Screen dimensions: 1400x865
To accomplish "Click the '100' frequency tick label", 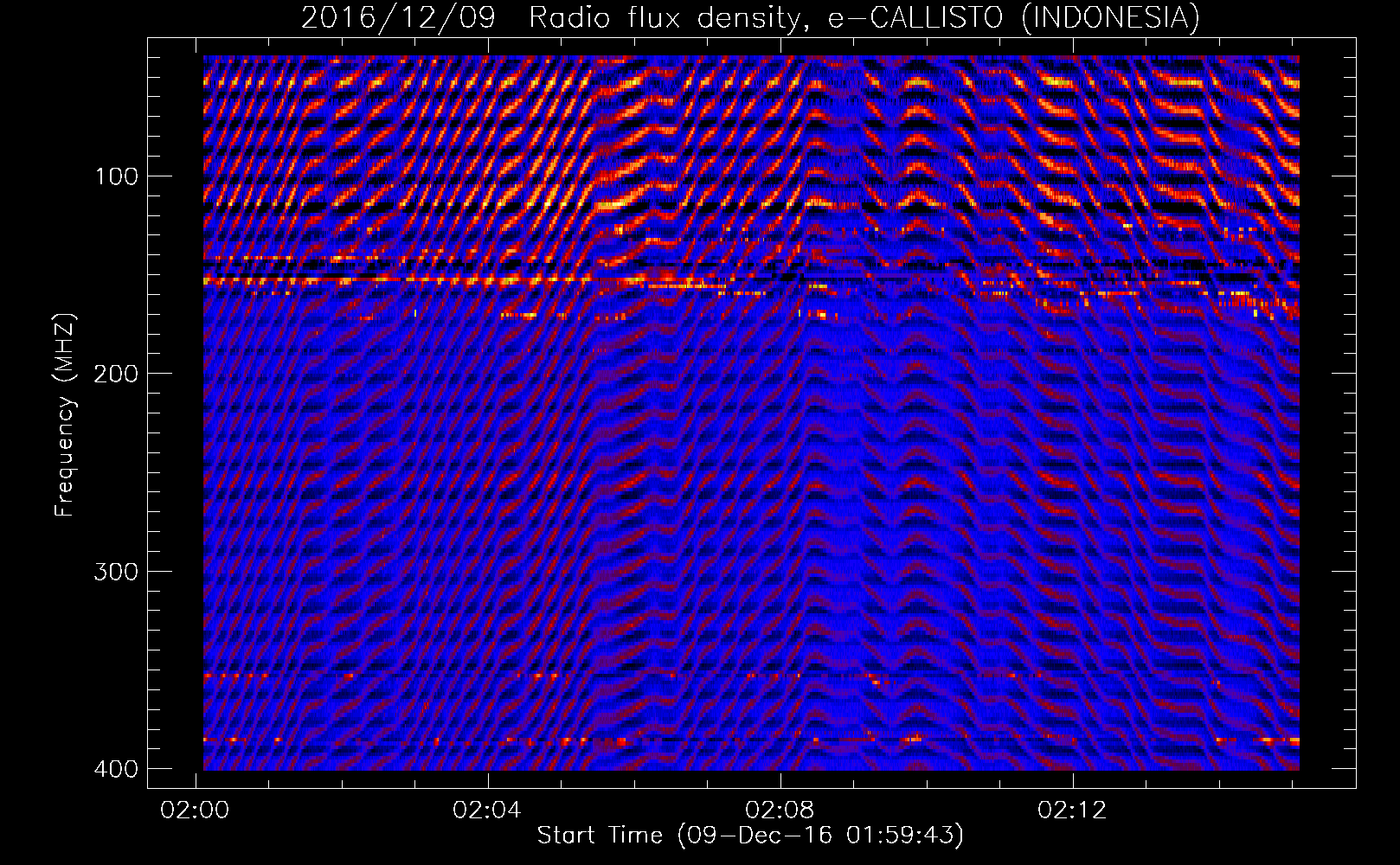I will (116, 176).
